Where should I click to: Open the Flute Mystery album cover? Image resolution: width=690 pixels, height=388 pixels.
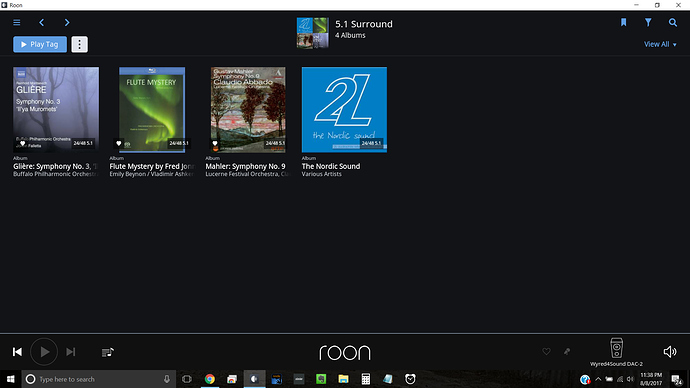[152, 110]
